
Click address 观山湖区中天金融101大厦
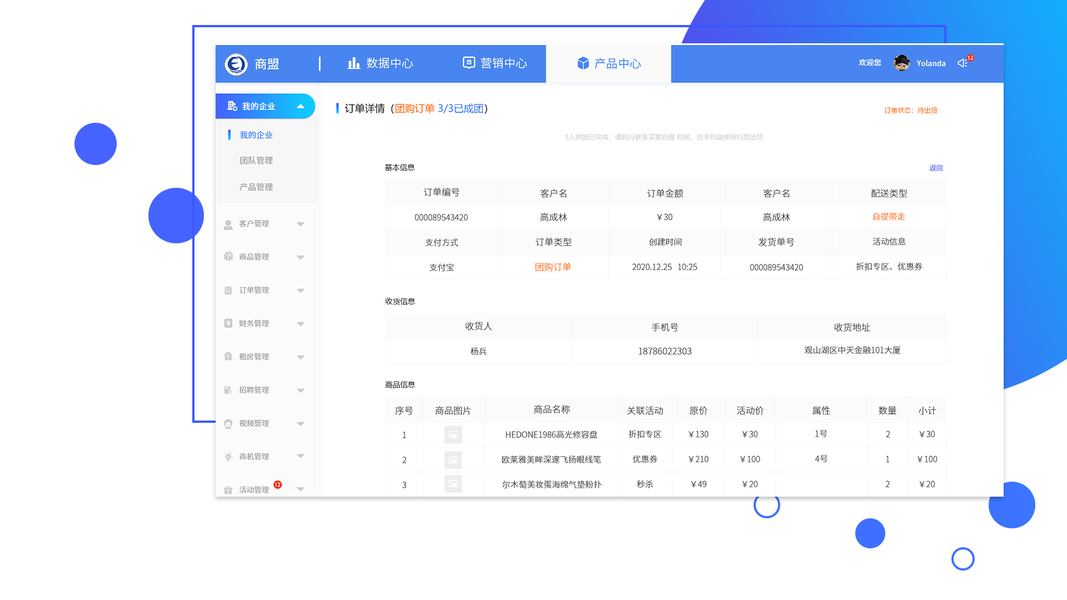click(x=852, y=350)
